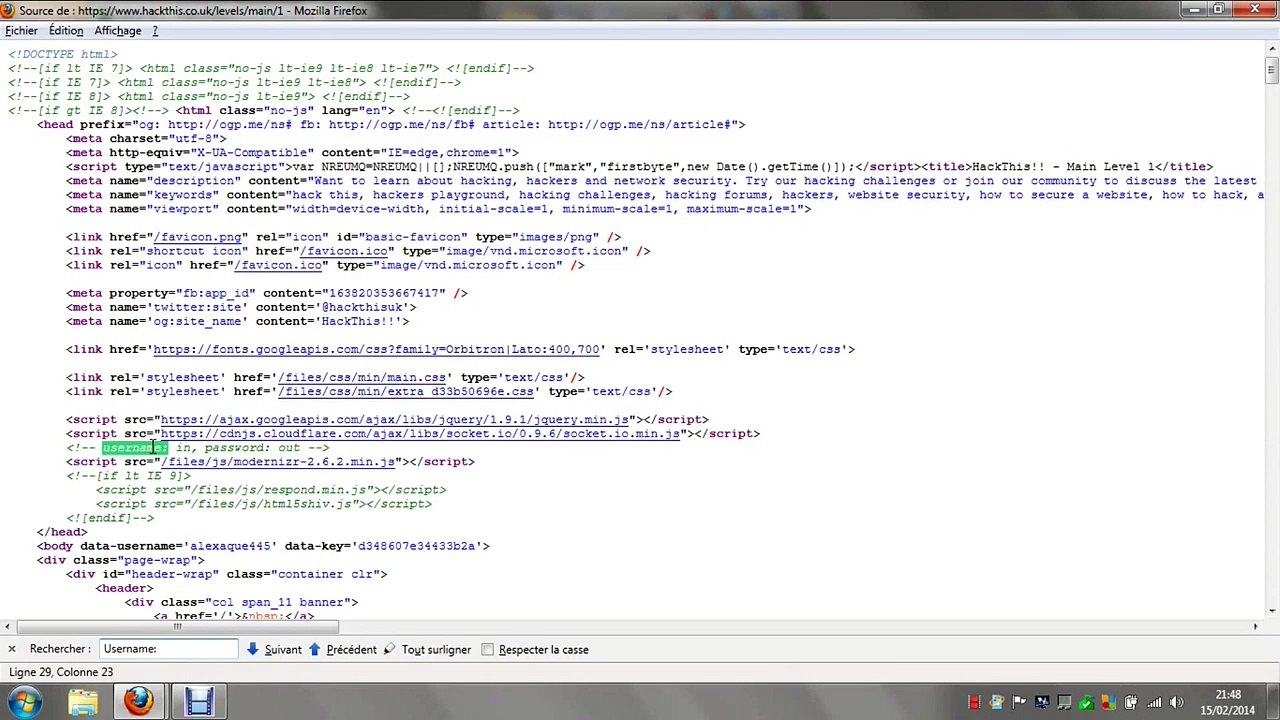Click the Précédent button label
Screen dimensions: 1280x720
click(351, 650)
